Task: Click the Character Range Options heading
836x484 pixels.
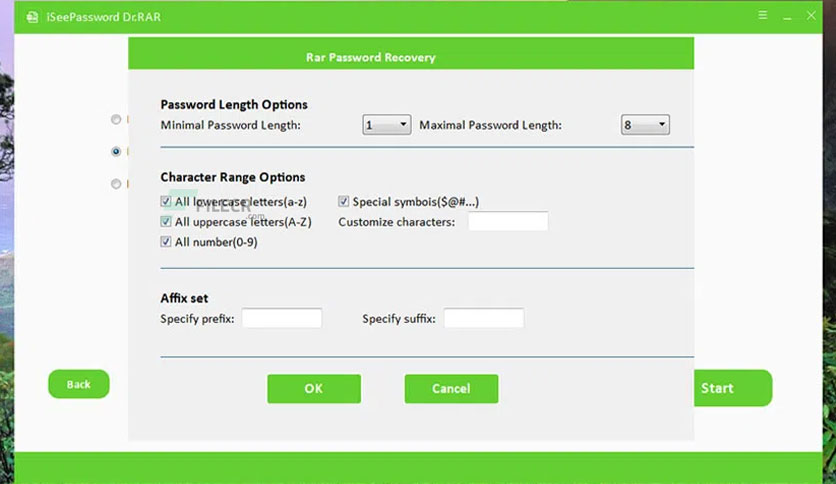Action: tap(233, 177)
